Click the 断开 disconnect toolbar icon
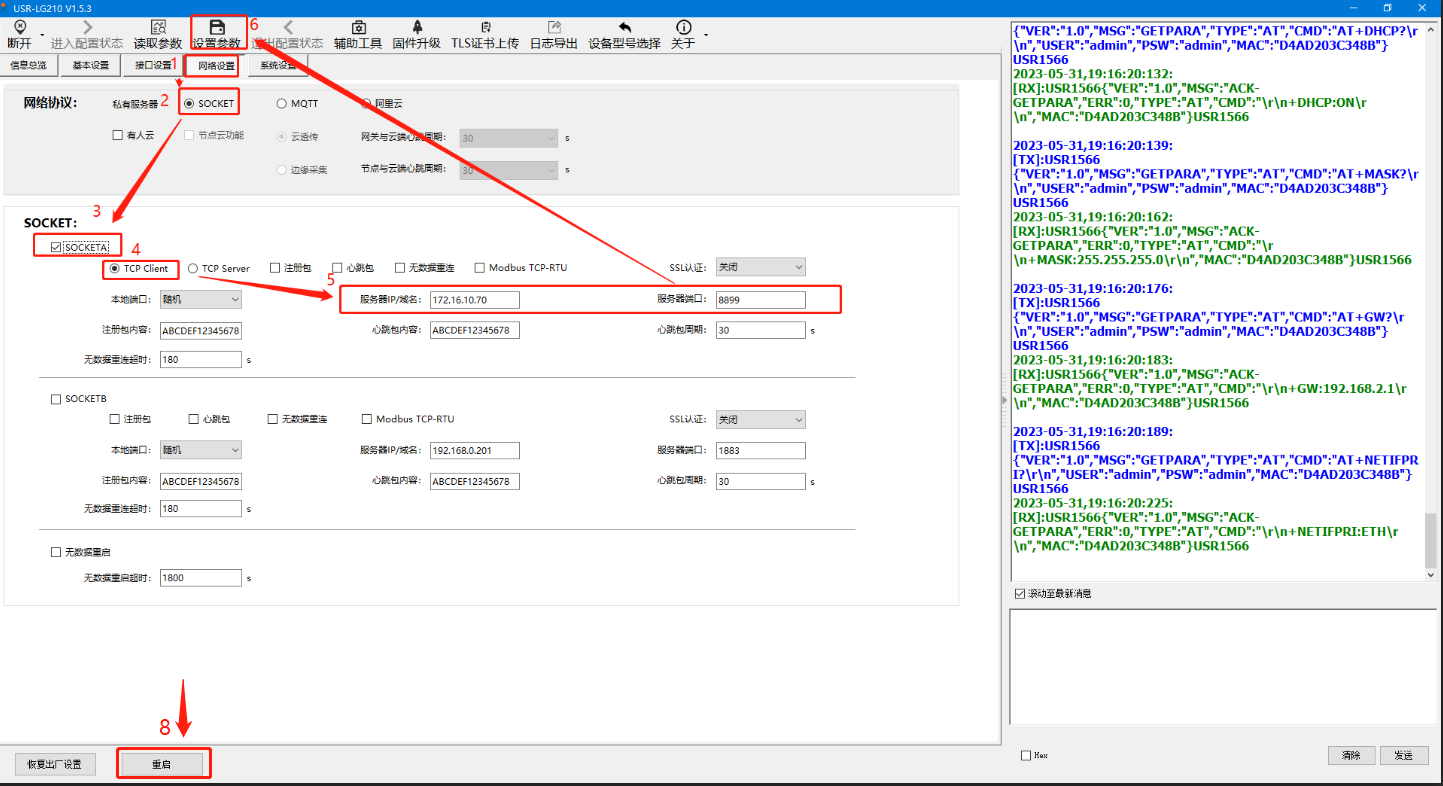 click(x=18, y=27)
